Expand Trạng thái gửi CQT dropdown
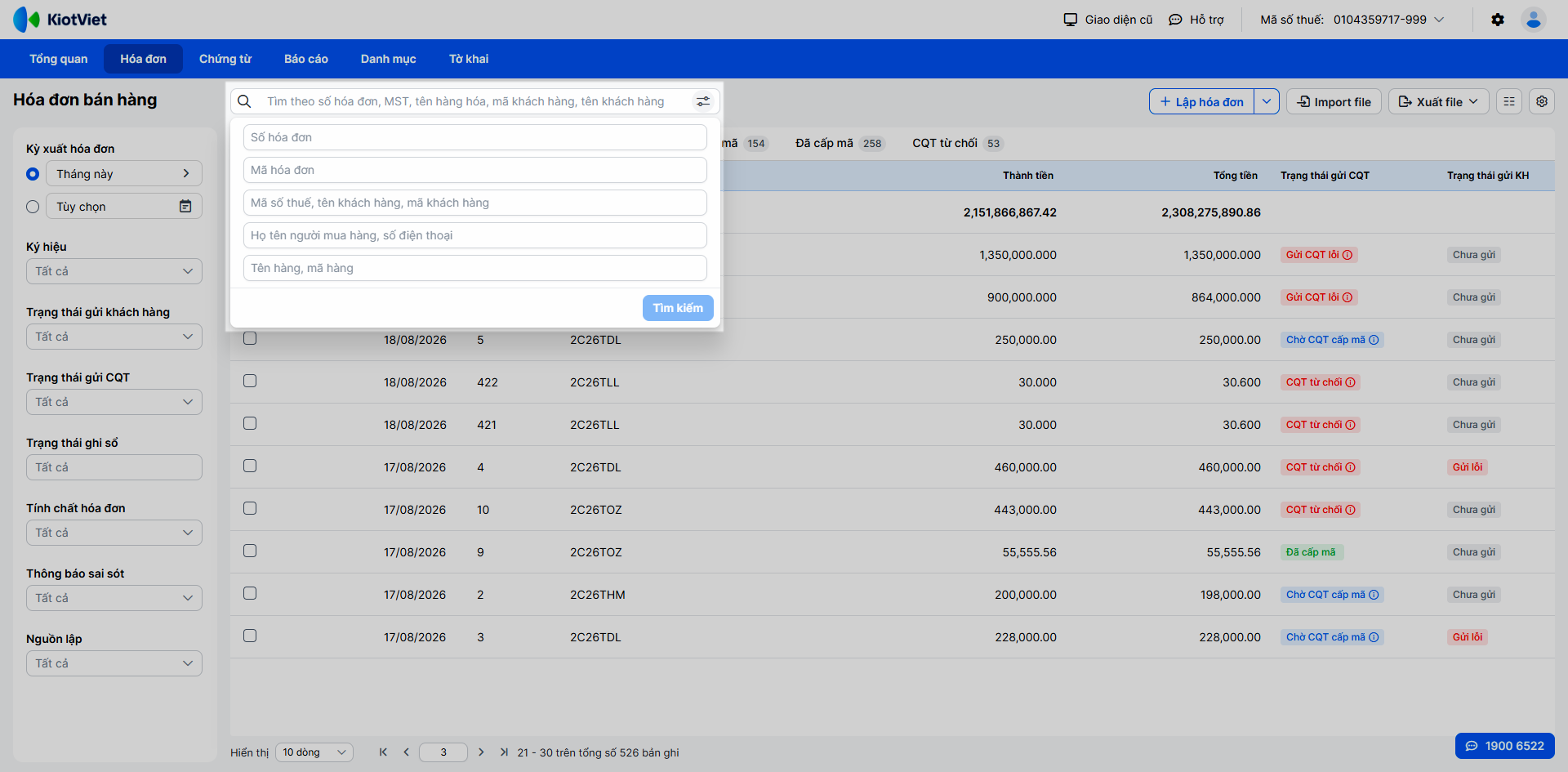 (114, 402)
